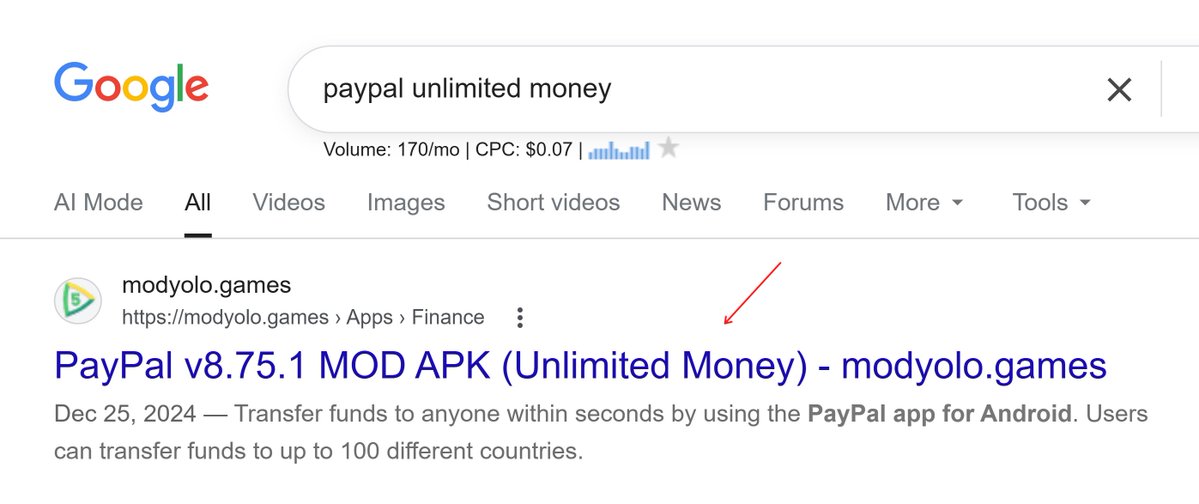Viewport: 1199px width, 504px height.
Task: Click the modyolo.games site name
Action: pos(206,285)
